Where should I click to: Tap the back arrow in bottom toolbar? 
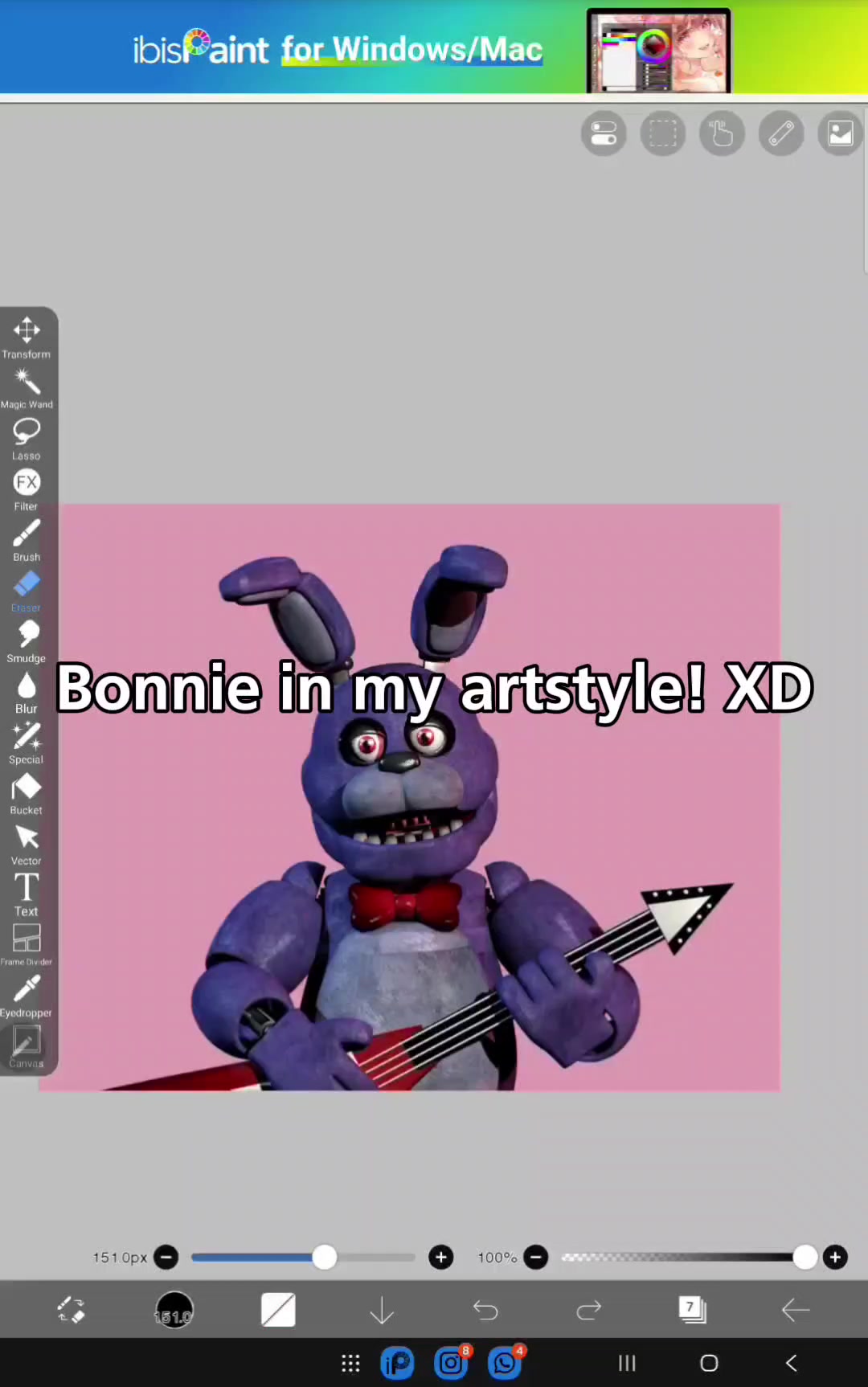pos(796,1310)
